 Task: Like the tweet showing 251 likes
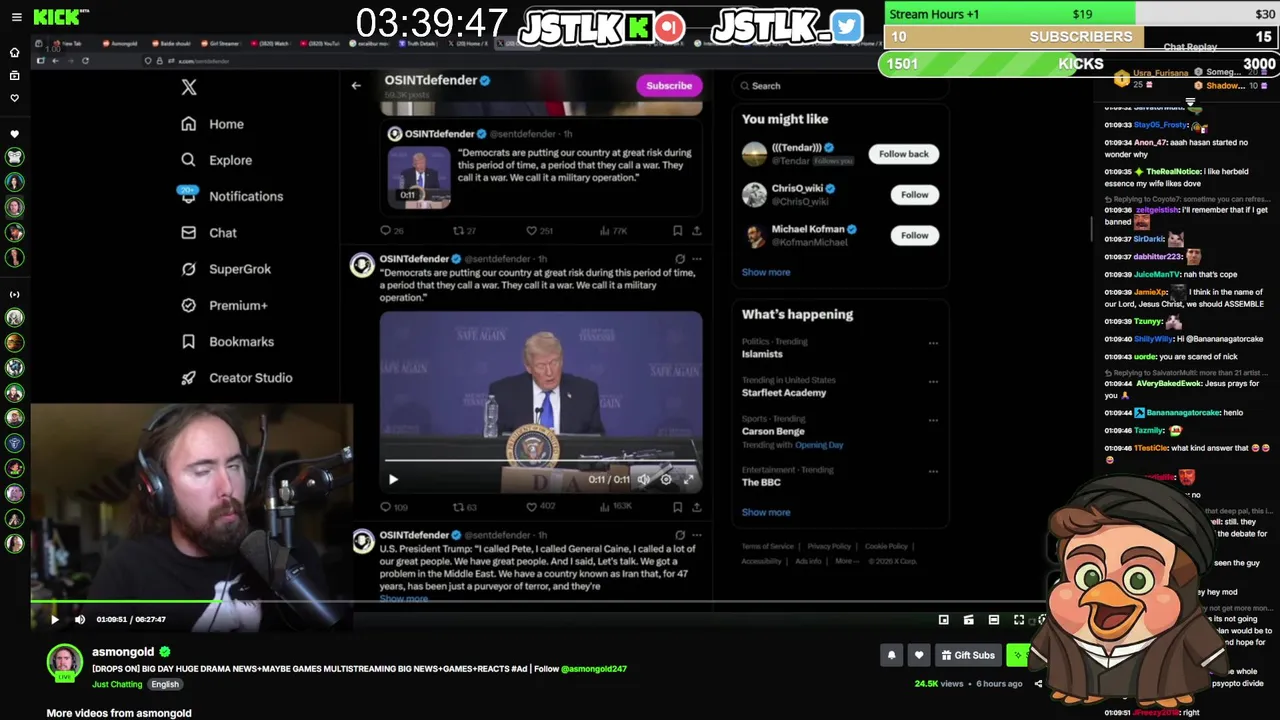tap(532, 230)
